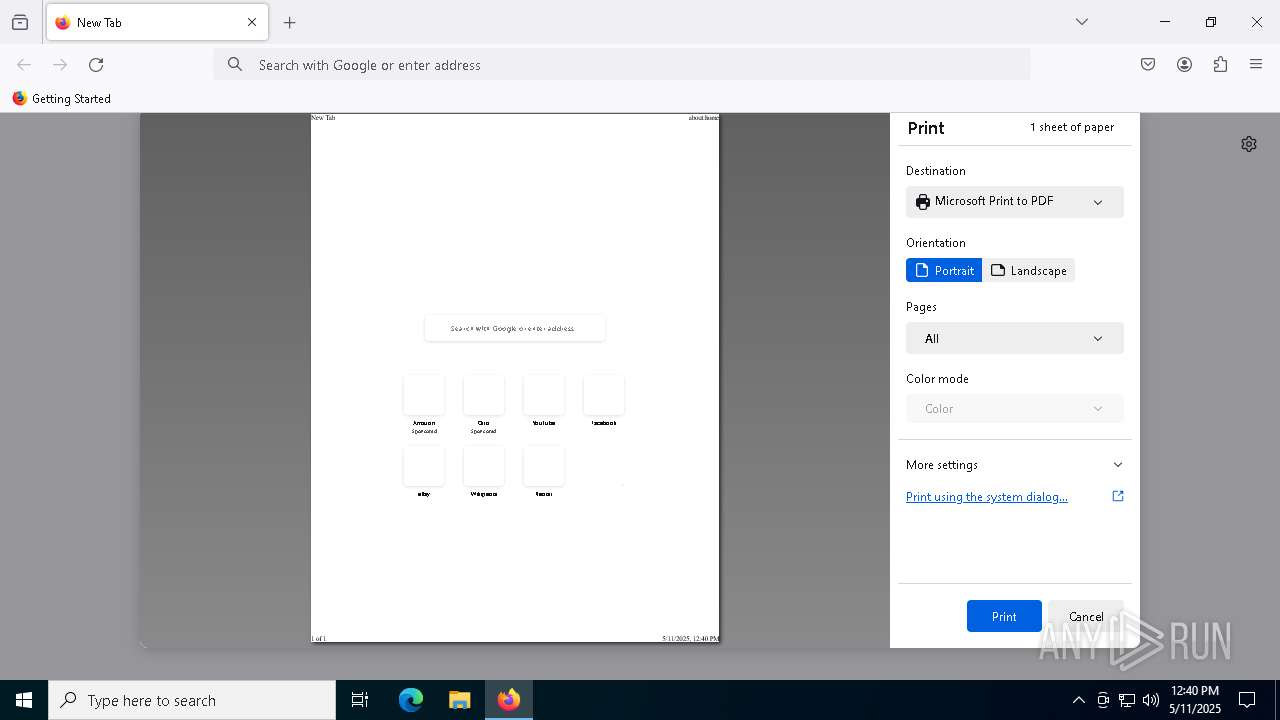Reload the current page
This screenshot has height=720, width=1280.
pos(96,65)
